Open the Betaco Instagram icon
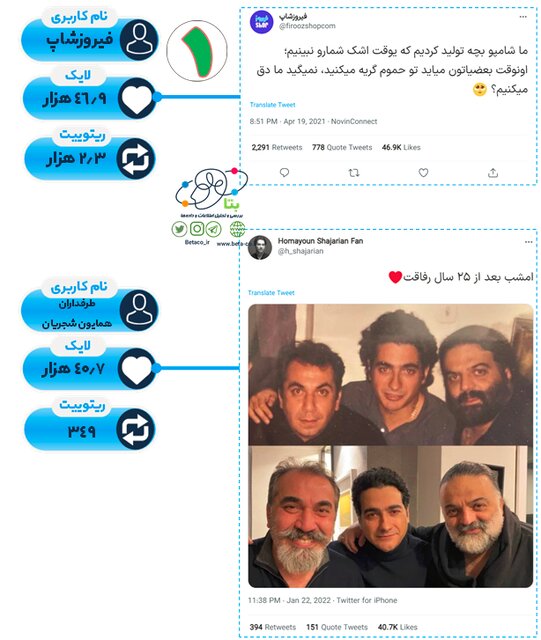 pos(197,229)
